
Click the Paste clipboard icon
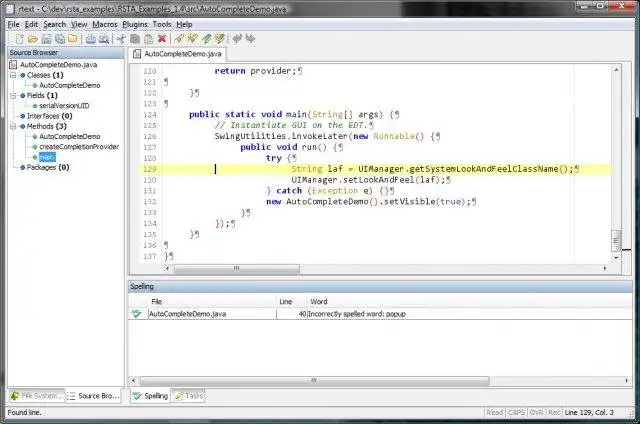pos(149,39)
